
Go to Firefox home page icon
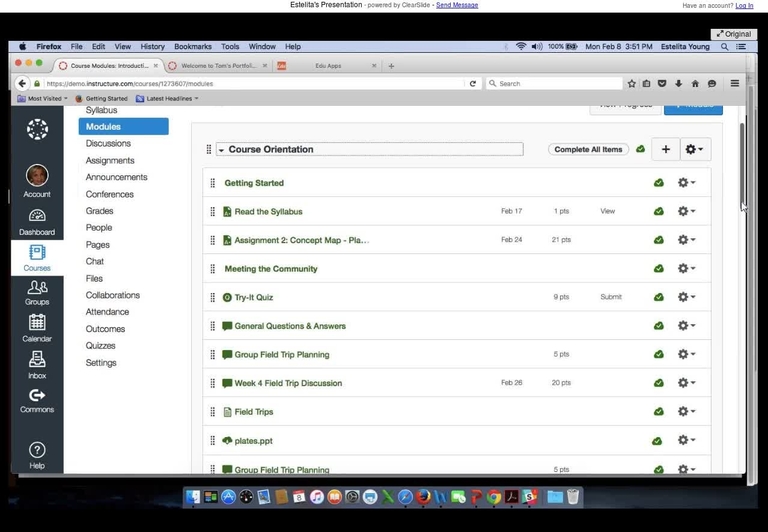pos(695,83)
